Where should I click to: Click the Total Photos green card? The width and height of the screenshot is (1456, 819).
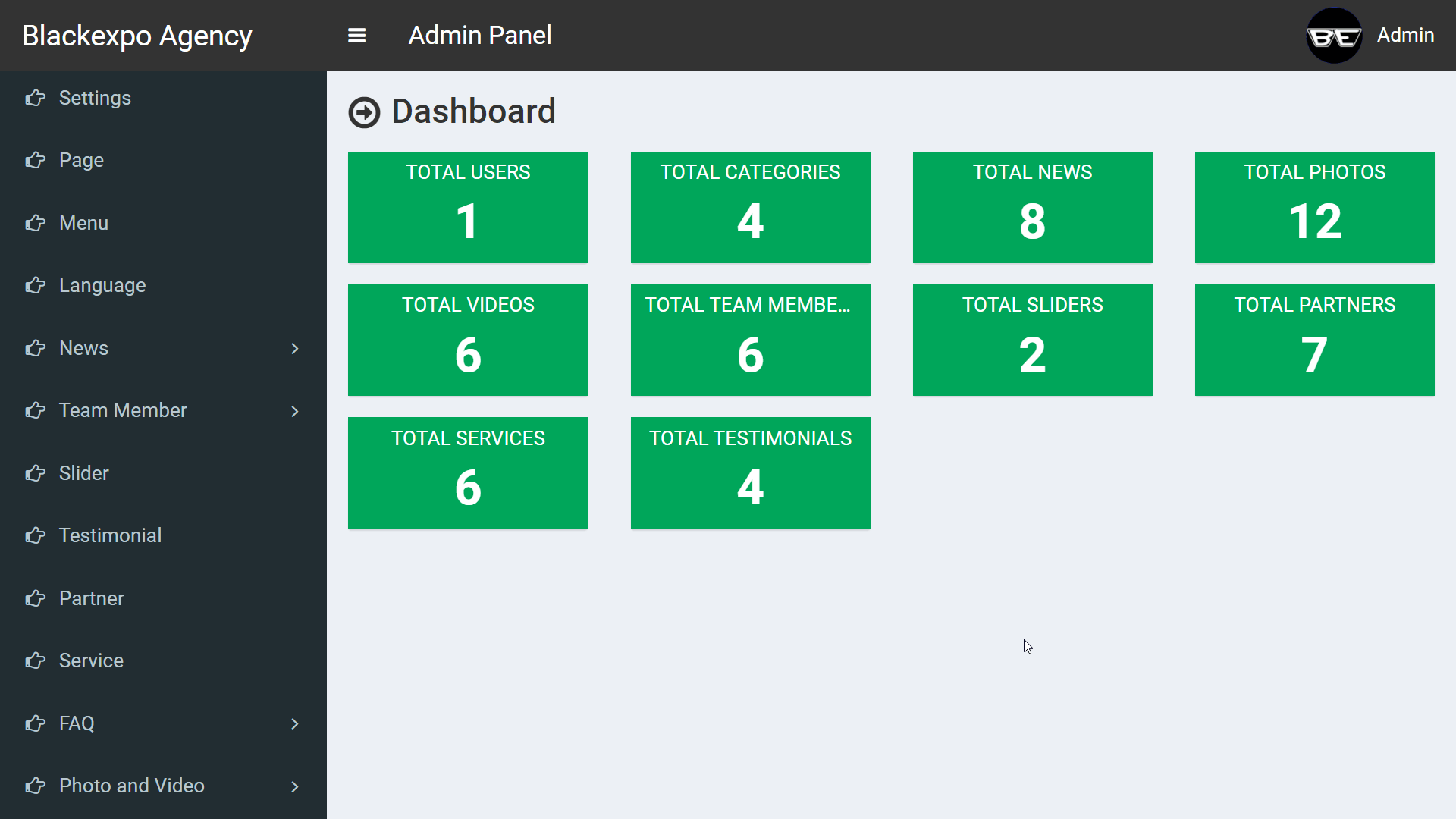click(1314, 207)
